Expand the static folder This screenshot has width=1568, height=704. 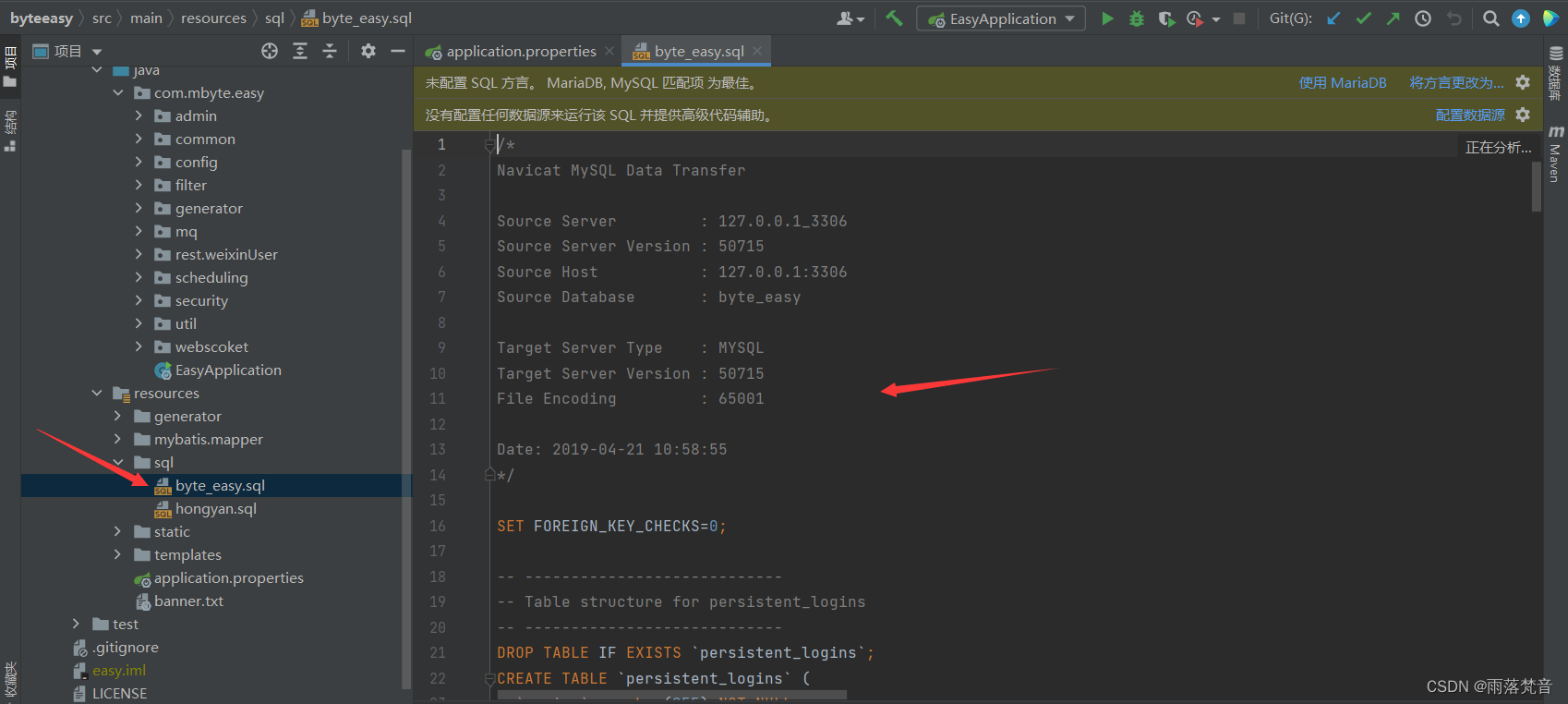(117, 531)
